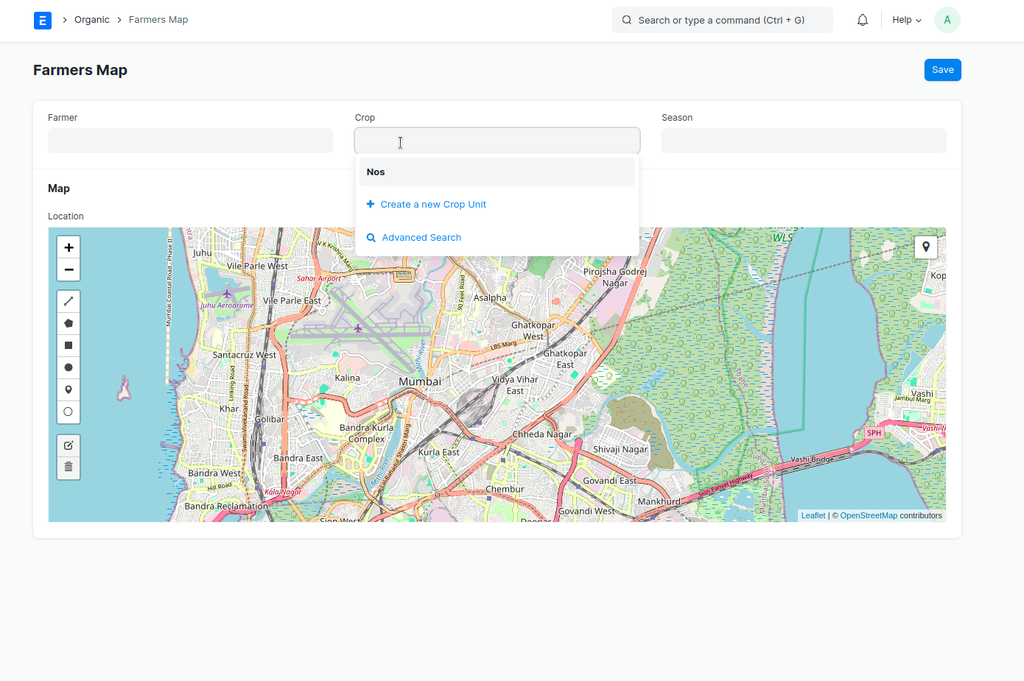Zoom in on the map
The height and width of the screenshot is (681, 1024).
[68, 248]
